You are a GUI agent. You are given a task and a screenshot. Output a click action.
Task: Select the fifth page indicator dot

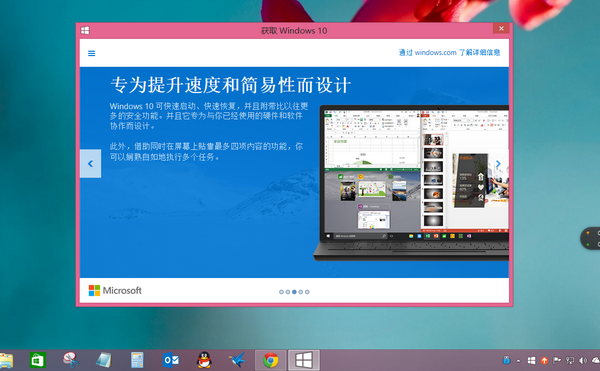click(307, 292)
